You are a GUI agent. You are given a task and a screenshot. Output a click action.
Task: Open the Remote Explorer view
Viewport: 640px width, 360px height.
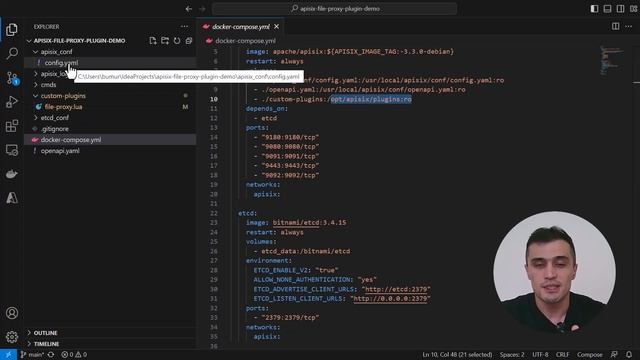coord(12,150)
